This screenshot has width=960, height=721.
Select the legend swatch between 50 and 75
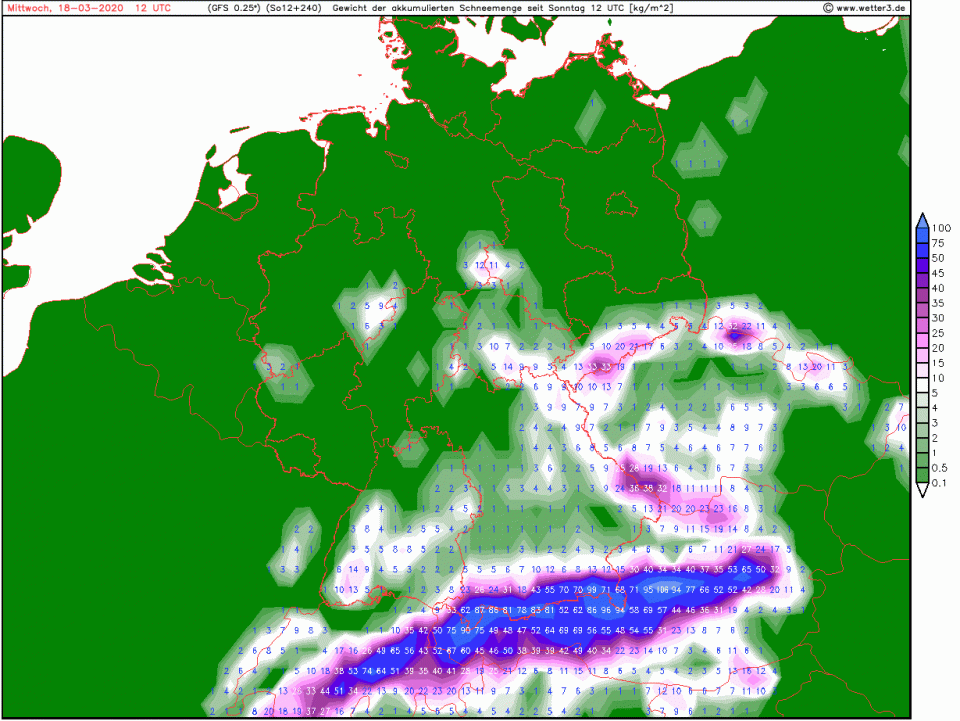tap(921, 250)
